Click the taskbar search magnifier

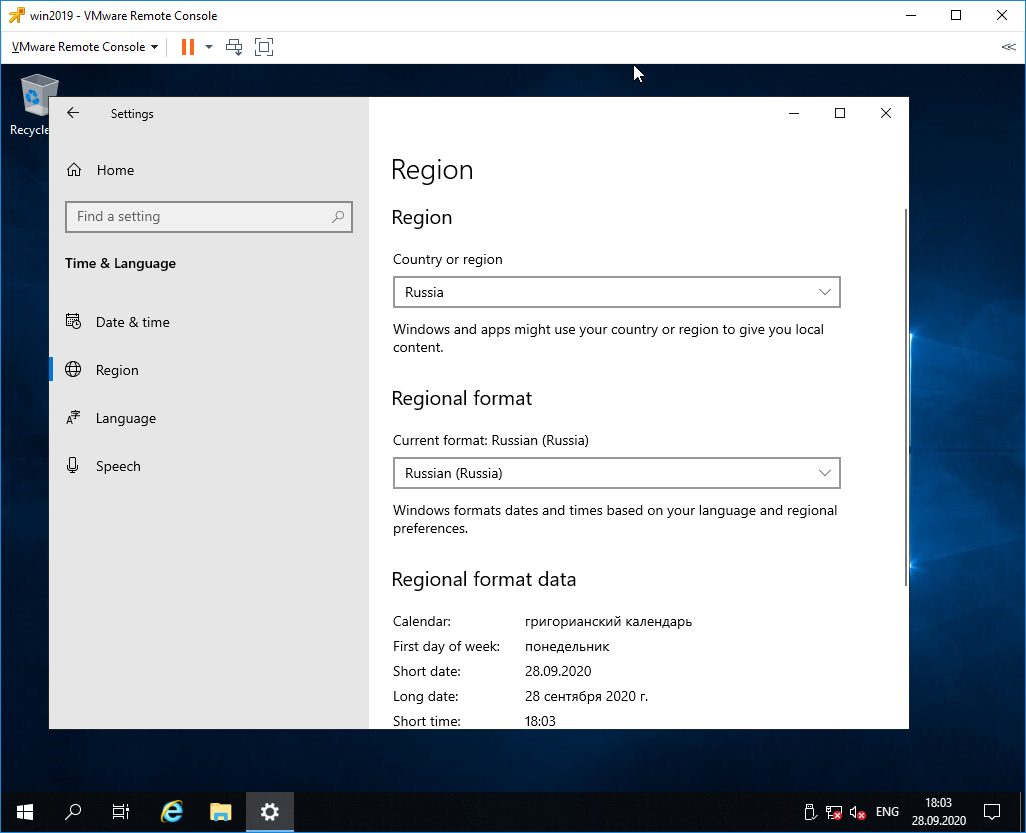pos(73,812)
